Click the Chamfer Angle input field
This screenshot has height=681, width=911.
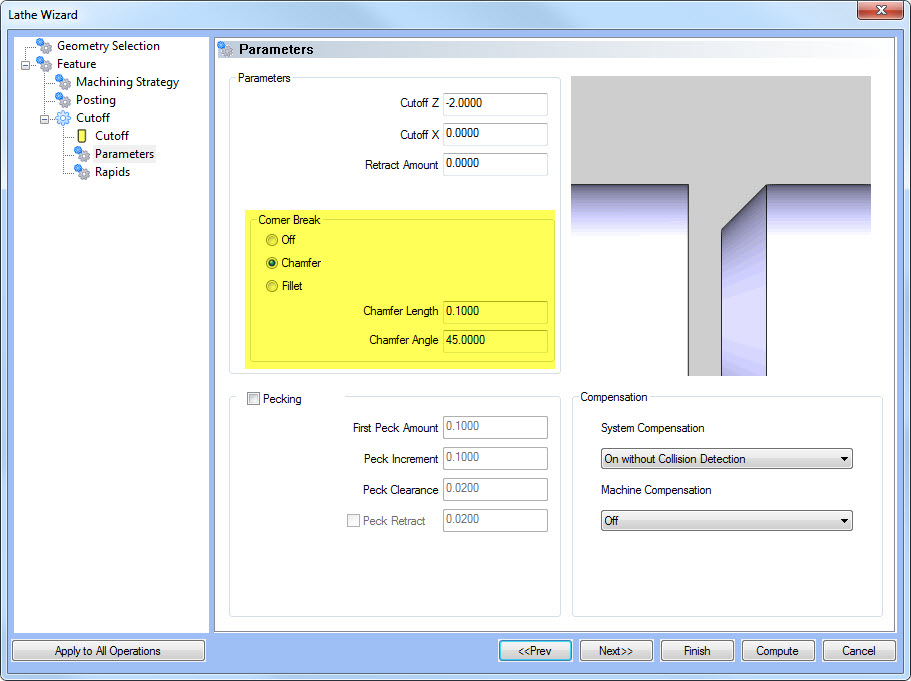(495, 341)
